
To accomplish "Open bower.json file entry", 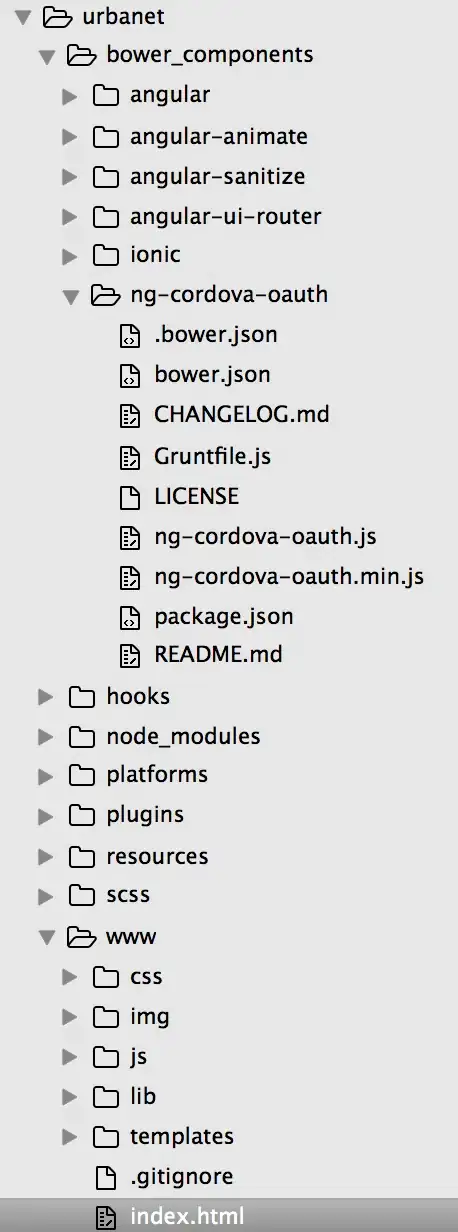I will pos(212,375).
